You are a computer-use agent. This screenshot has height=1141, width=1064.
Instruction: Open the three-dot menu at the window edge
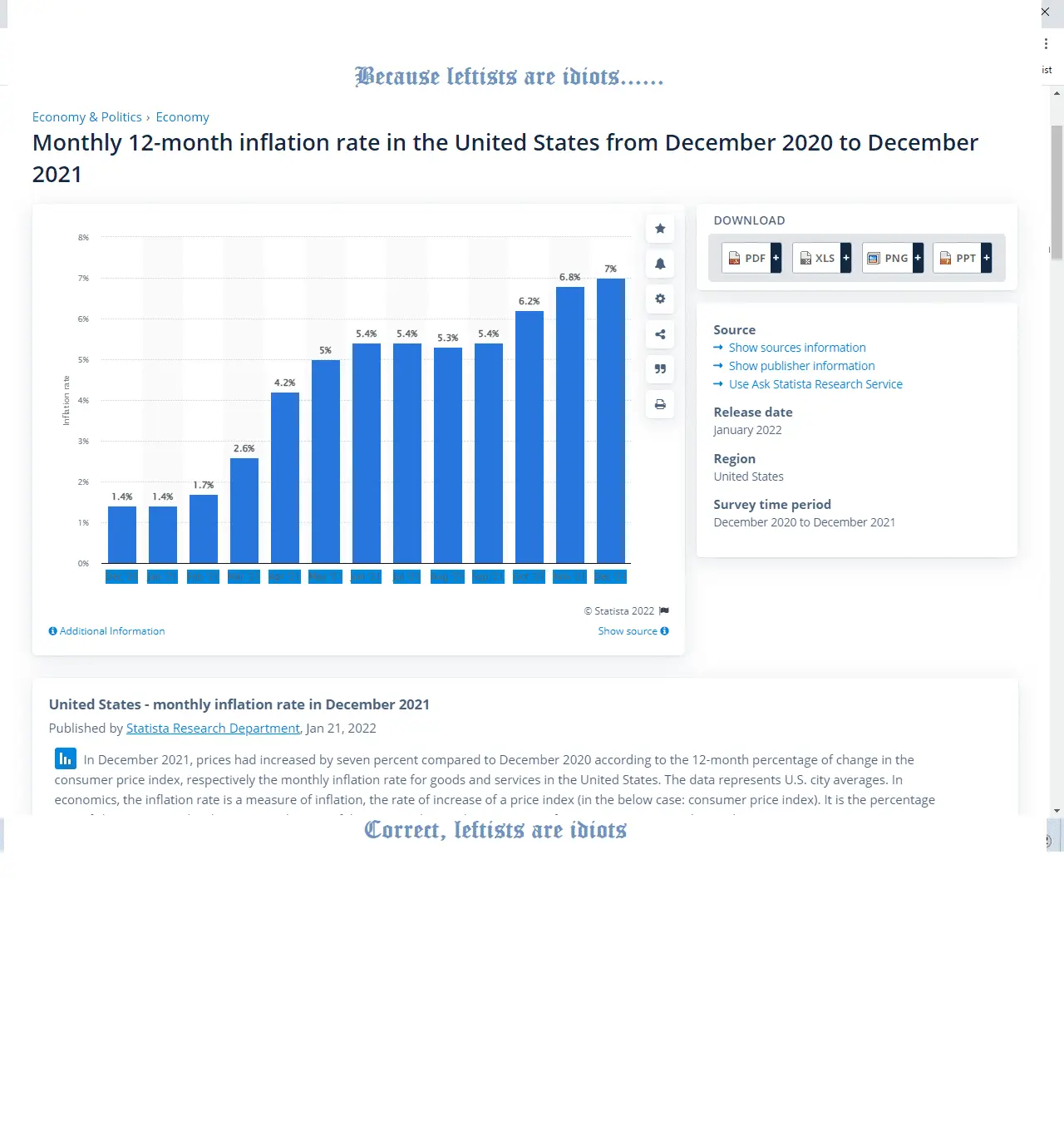coord(1046,44)
